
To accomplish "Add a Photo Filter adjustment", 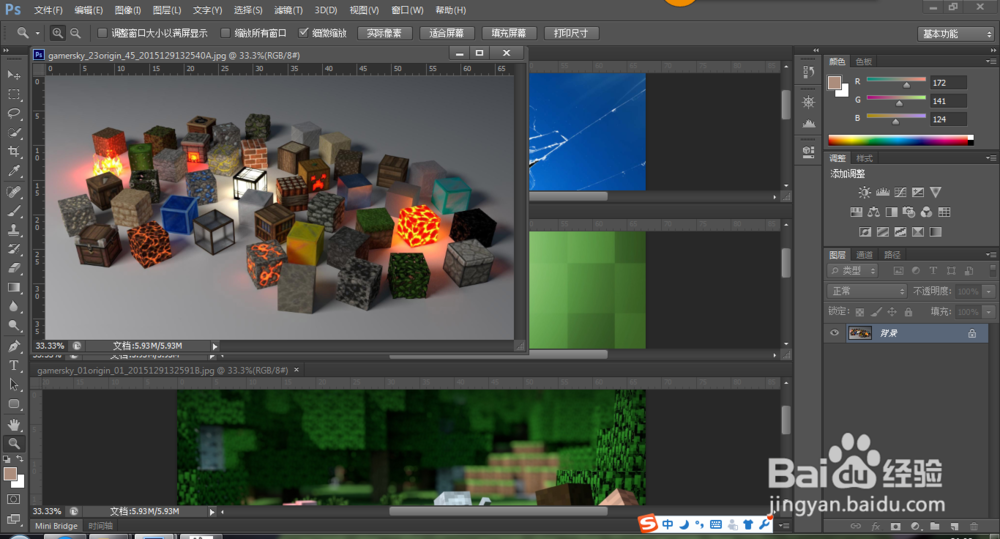I will coord(909,212).
